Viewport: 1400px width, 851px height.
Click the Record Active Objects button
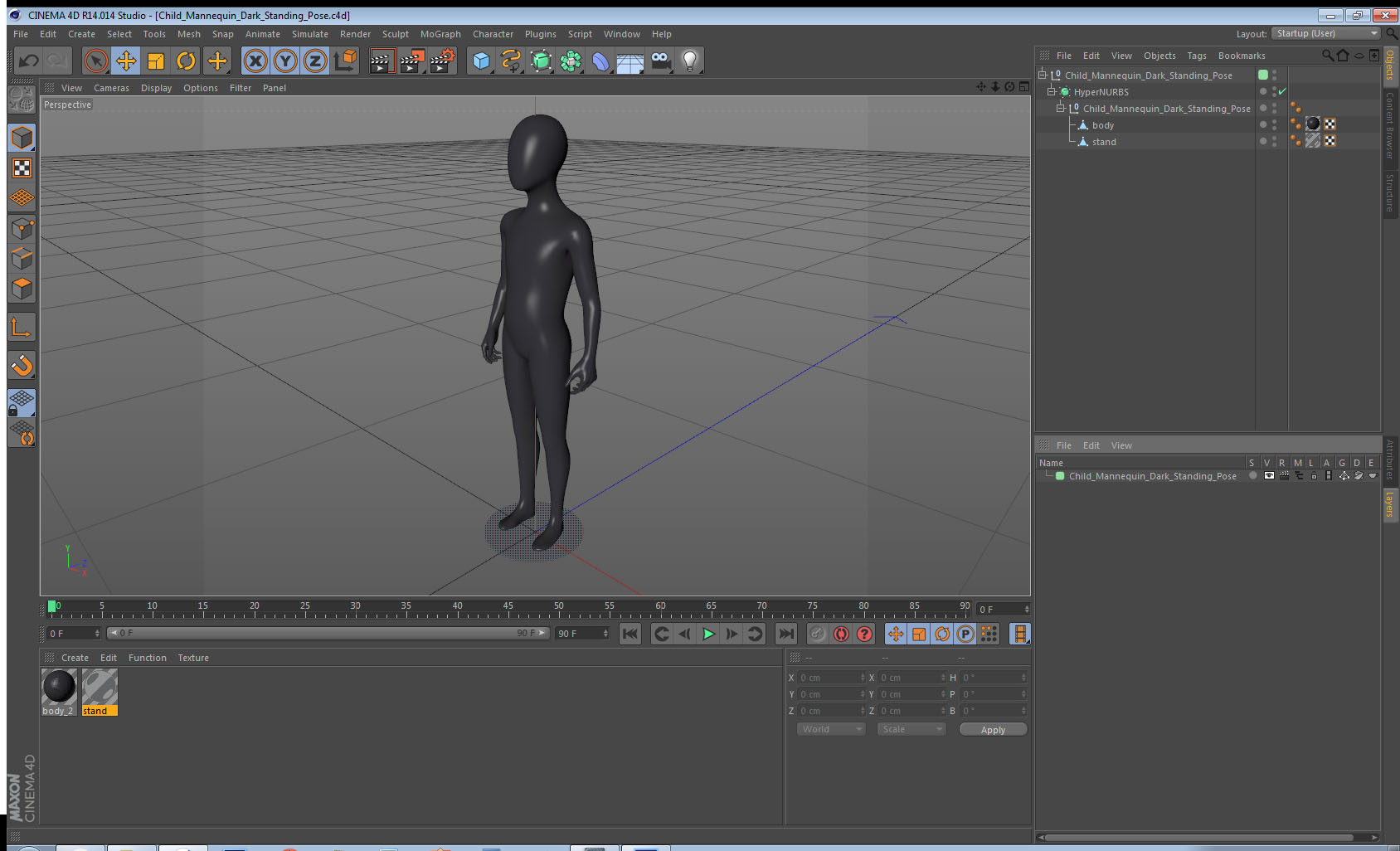pyautogui.click(x=818, y=634)
